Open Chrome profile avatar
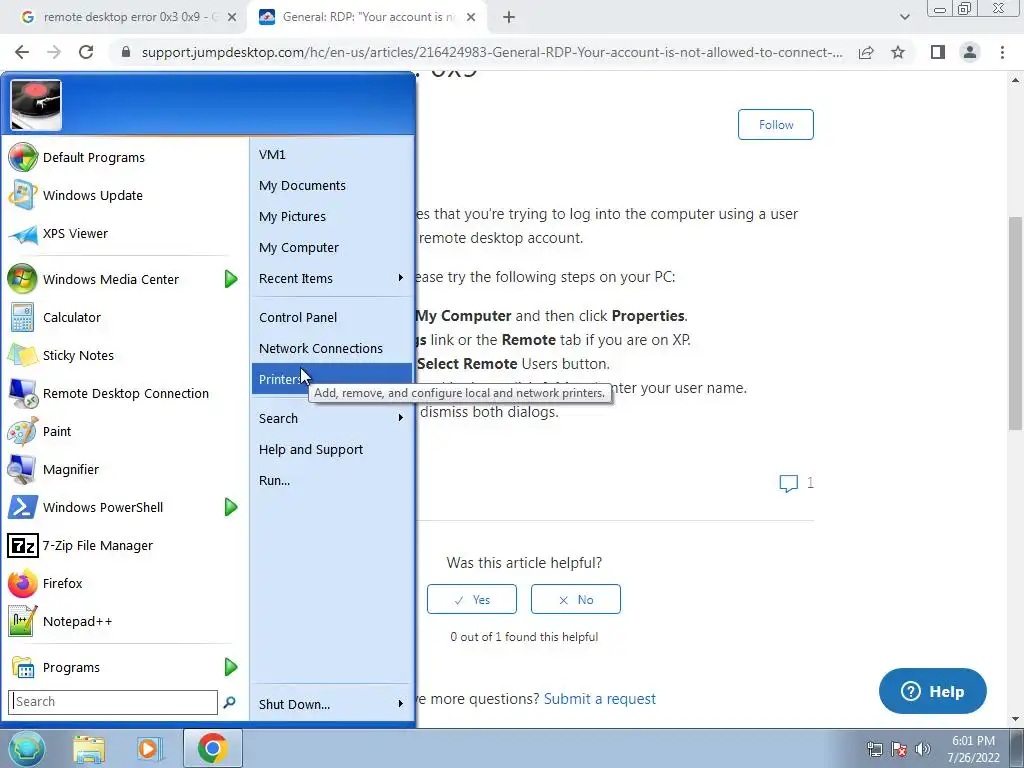This screenshot has width=1024, height=768. tap(970, 52)
